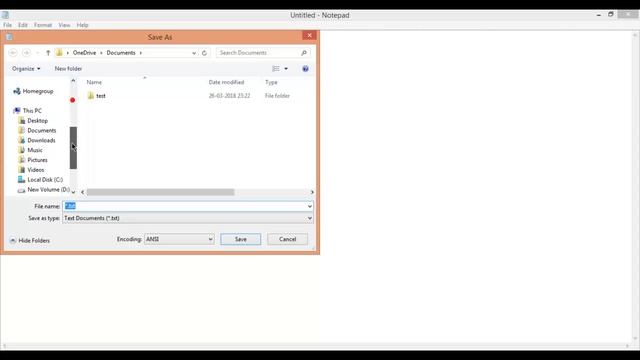The image size is (640, 360).
Task: Click the Documents breadcrumb in address bar
Action: 121,53
